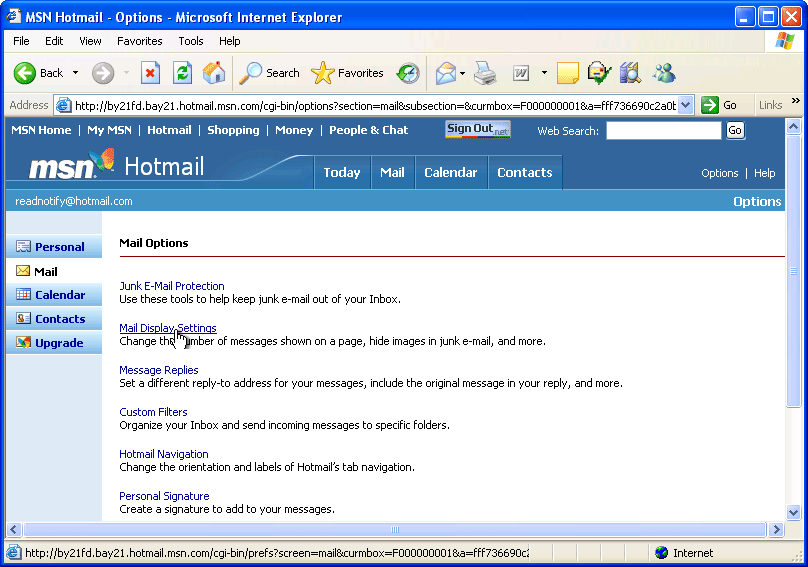
Task: Click the Sign Out button
Action: 477,129
